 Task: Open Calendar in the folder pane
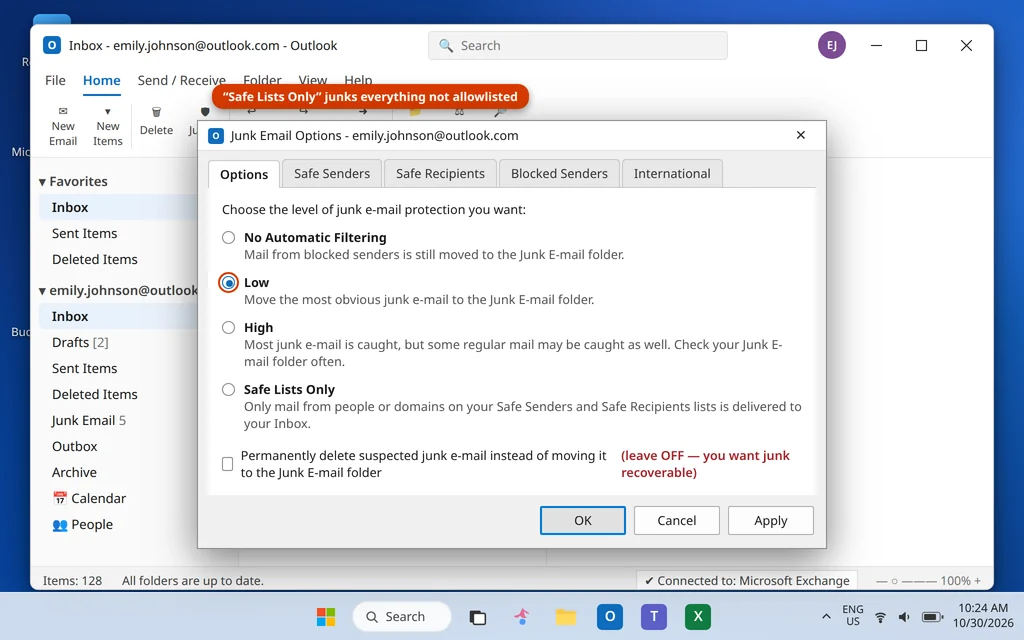tap(89, 498)
